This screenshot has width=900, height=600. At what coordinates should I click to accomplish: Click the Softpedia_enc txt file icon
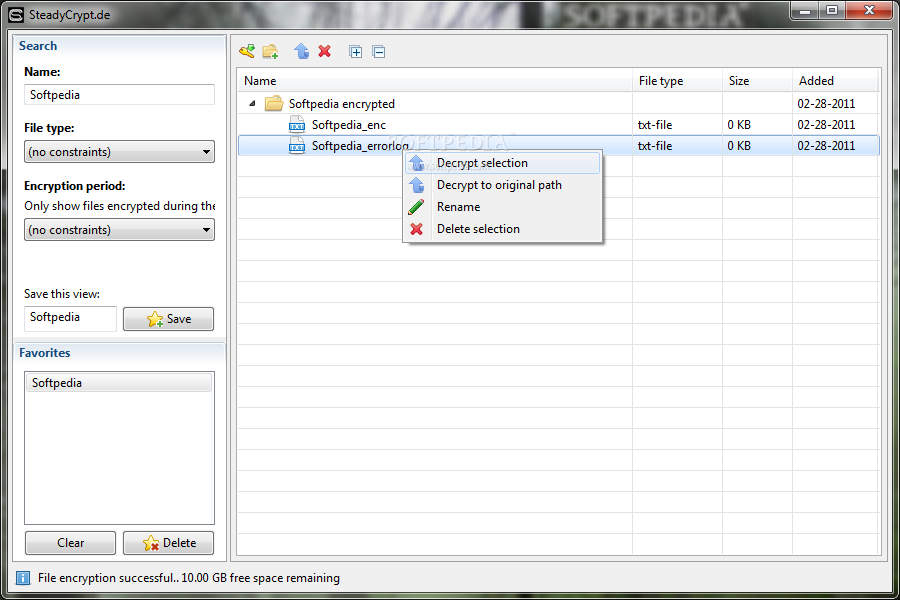pyautogui.click(x=297, y=125)
